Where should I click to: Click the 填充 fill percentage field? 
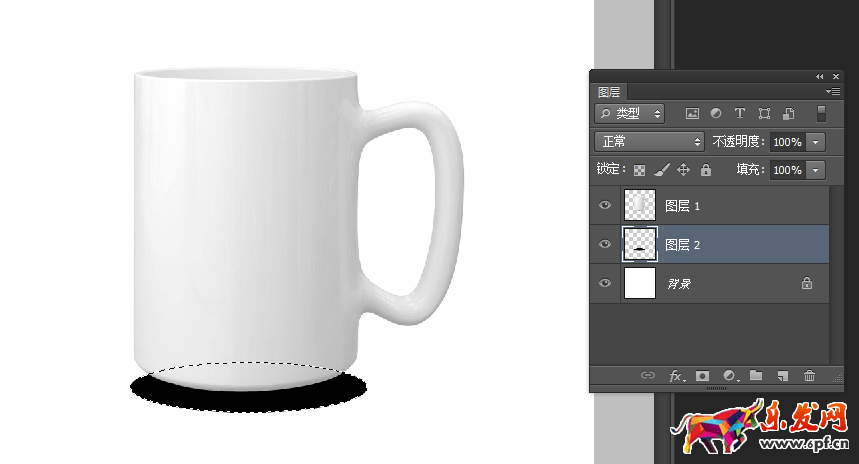pos(787,170)
